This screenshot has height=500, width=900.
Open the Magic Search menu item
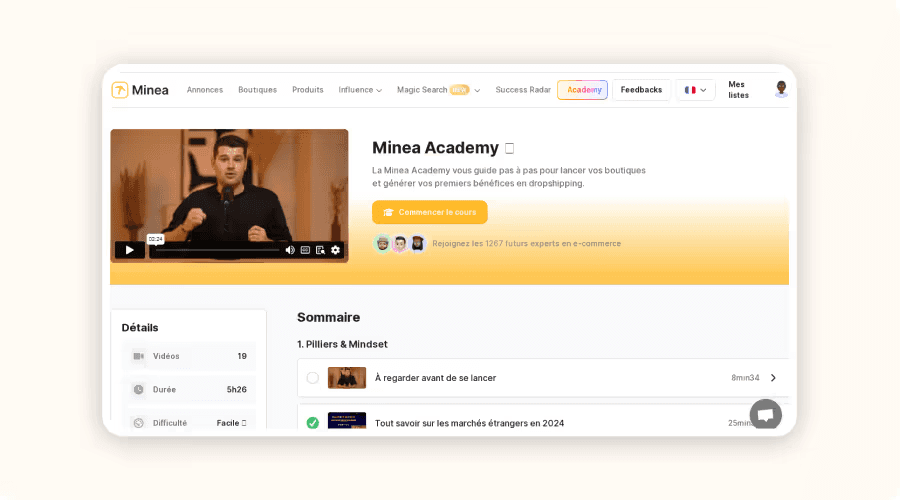pyautogui.click(x=422, y=90)
